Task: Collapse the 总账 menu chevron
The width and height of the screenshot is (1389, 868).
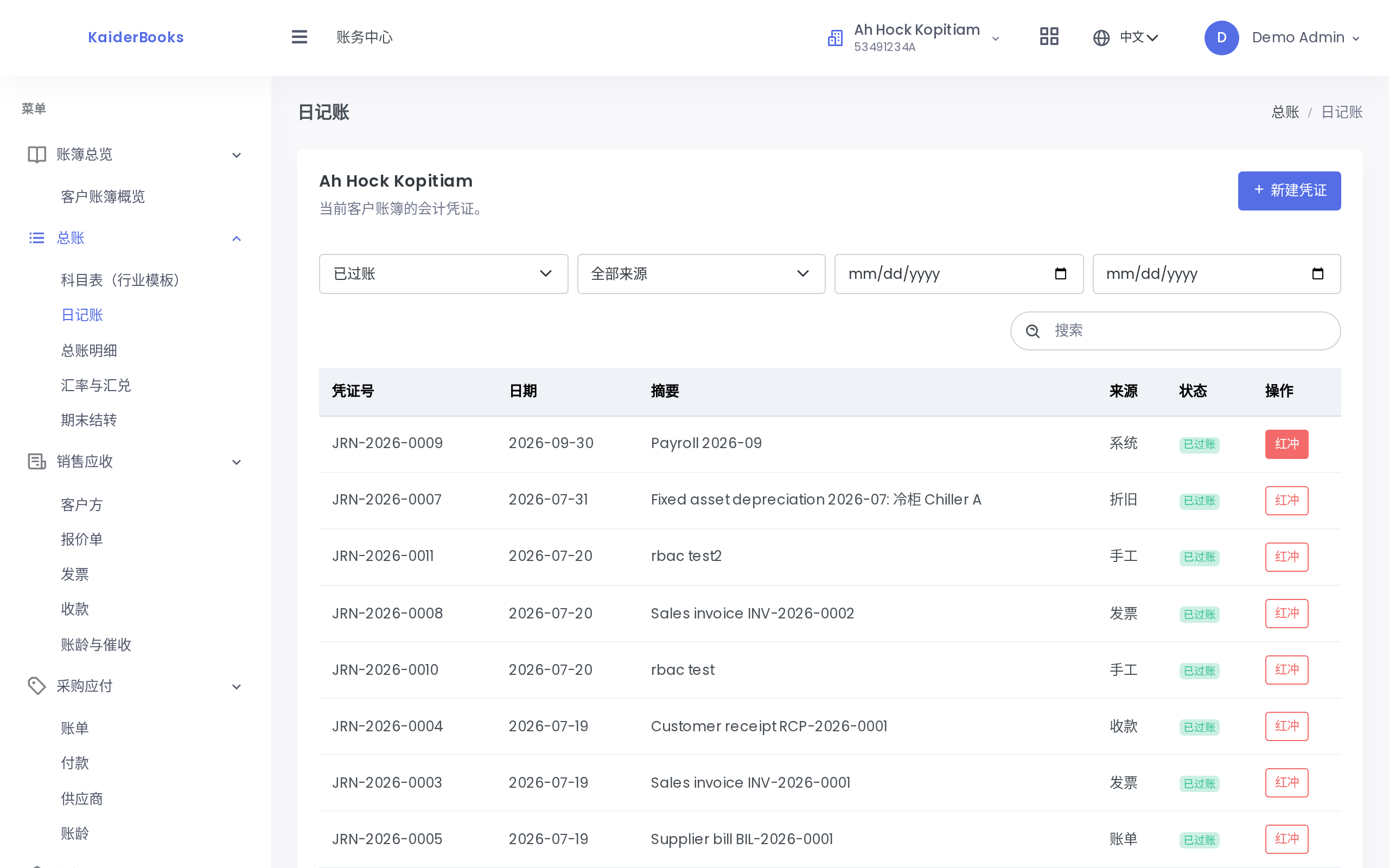Action: [237, 238]
